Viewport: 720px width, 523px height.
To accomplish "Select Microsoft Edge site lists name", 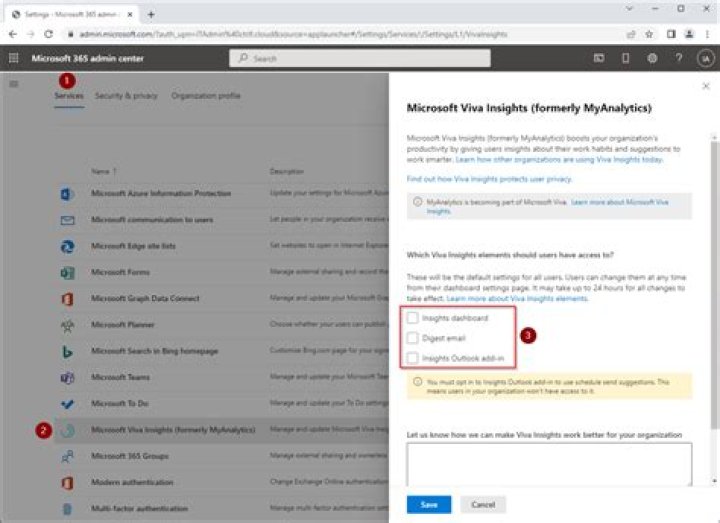I will pos(133,246).
